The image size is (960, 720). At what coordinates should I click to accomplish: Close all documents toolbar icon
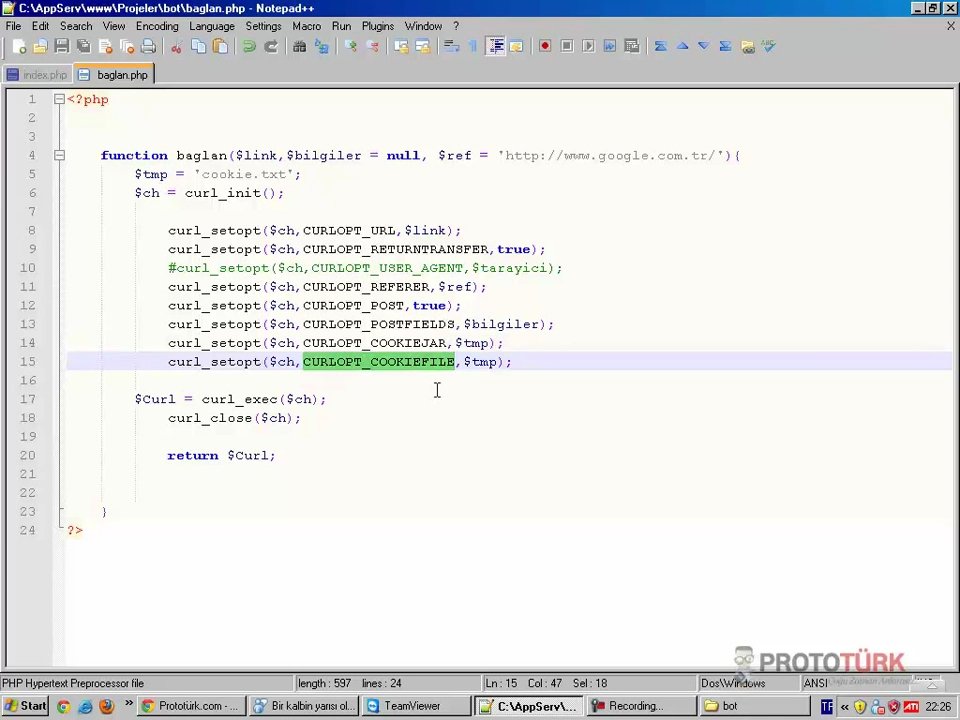(127, 47)
